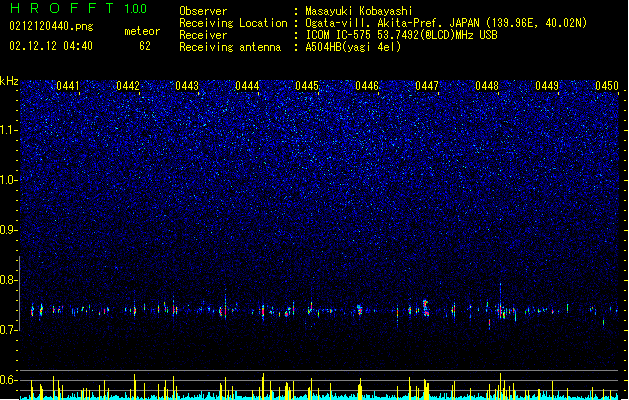Viewport: 629px width, 400px height.
Task: Click the 0441 time marker
Action: 68,86
